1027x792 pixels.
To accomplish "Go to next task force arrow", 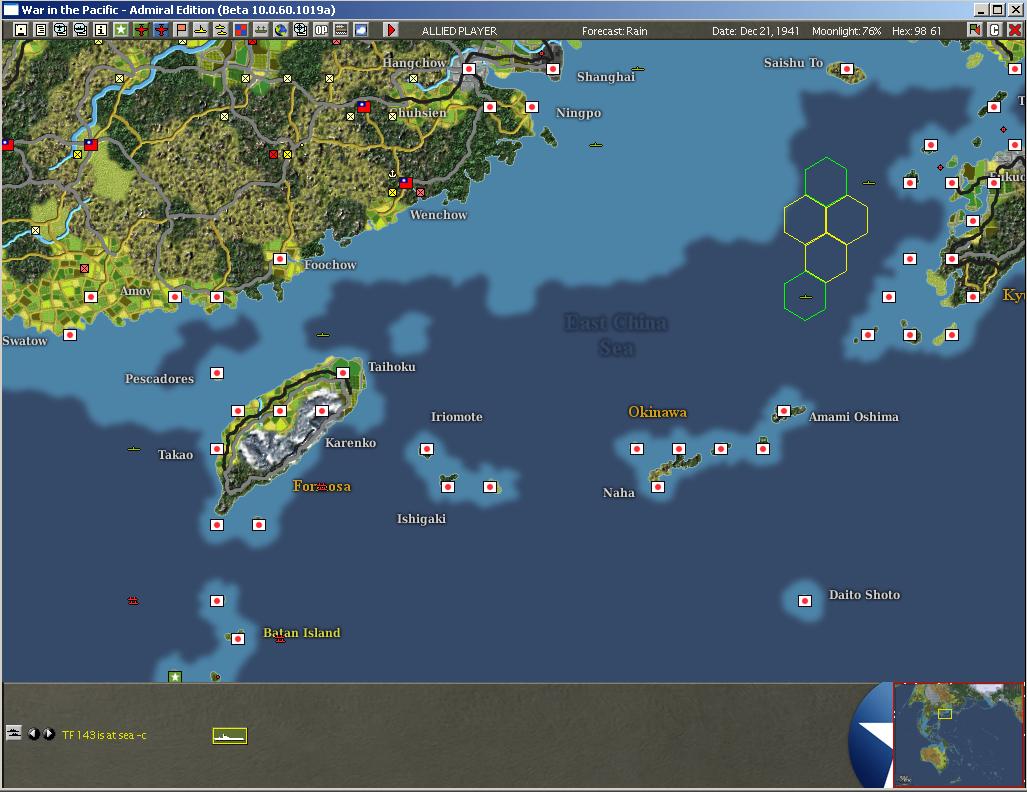I will pos(49,734).
